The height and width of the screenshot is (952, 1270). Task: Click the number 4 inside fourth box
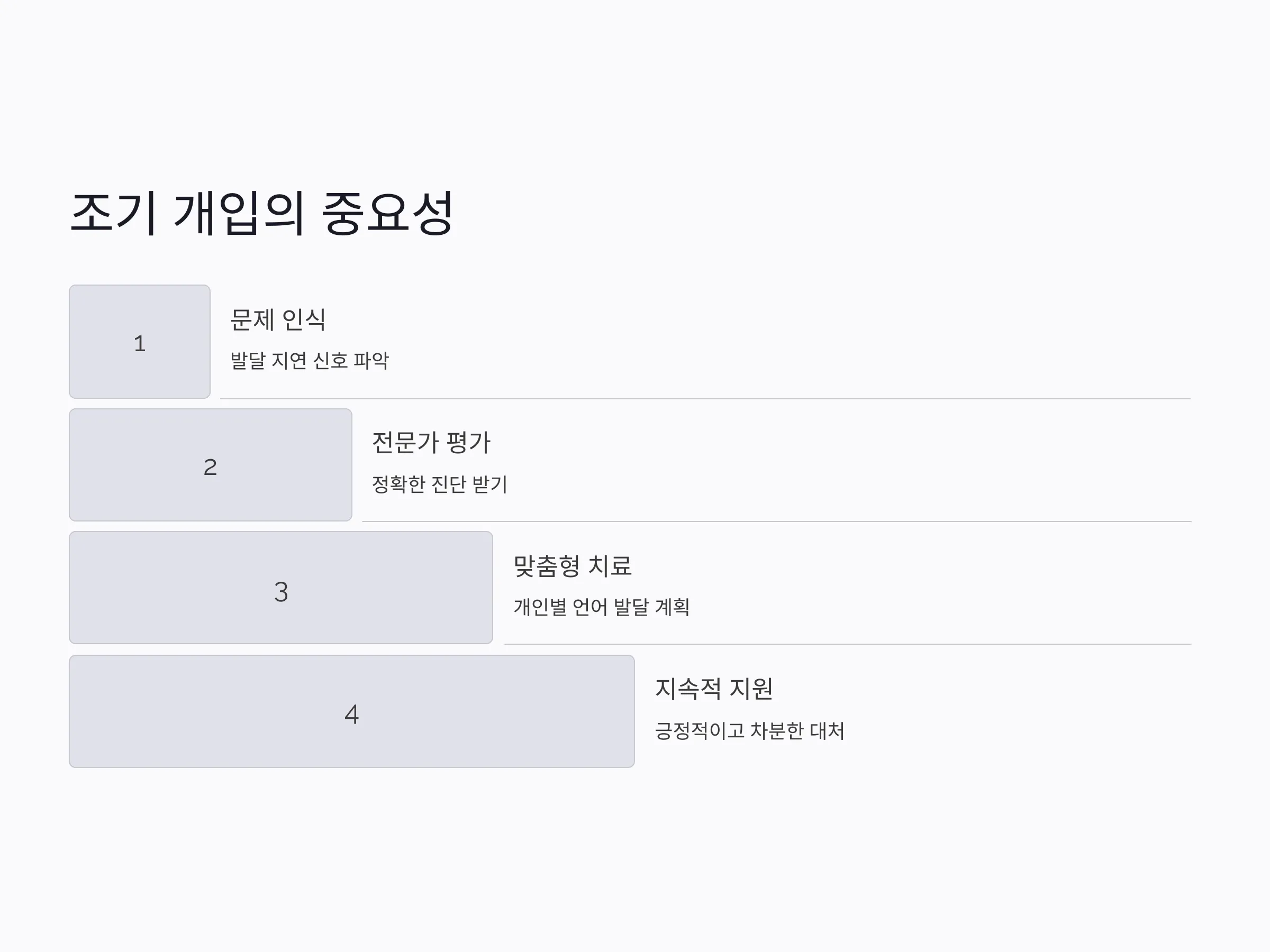[351, 715]
